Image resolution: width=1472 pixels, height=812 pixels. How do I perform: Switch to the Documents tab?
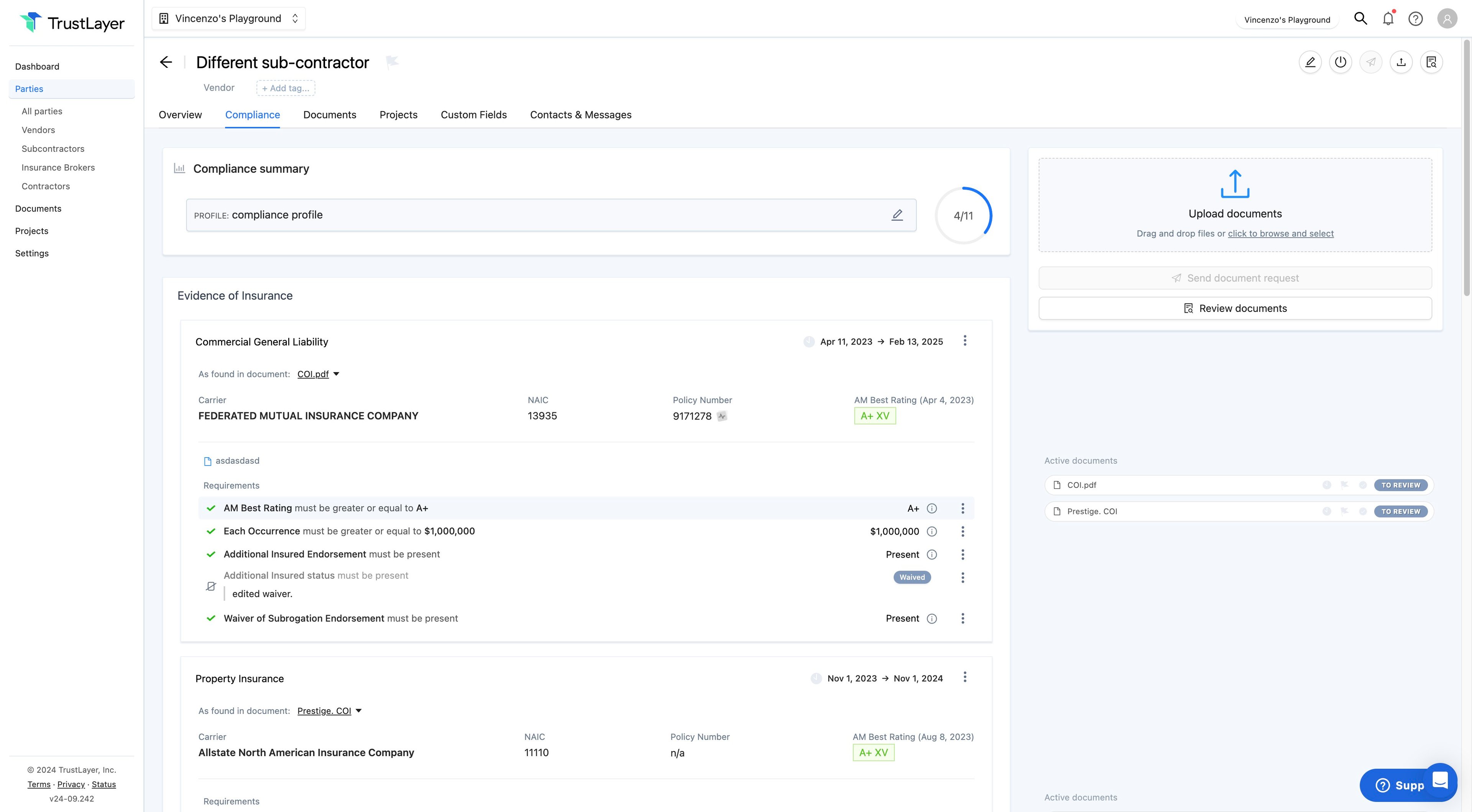(330, 115)
